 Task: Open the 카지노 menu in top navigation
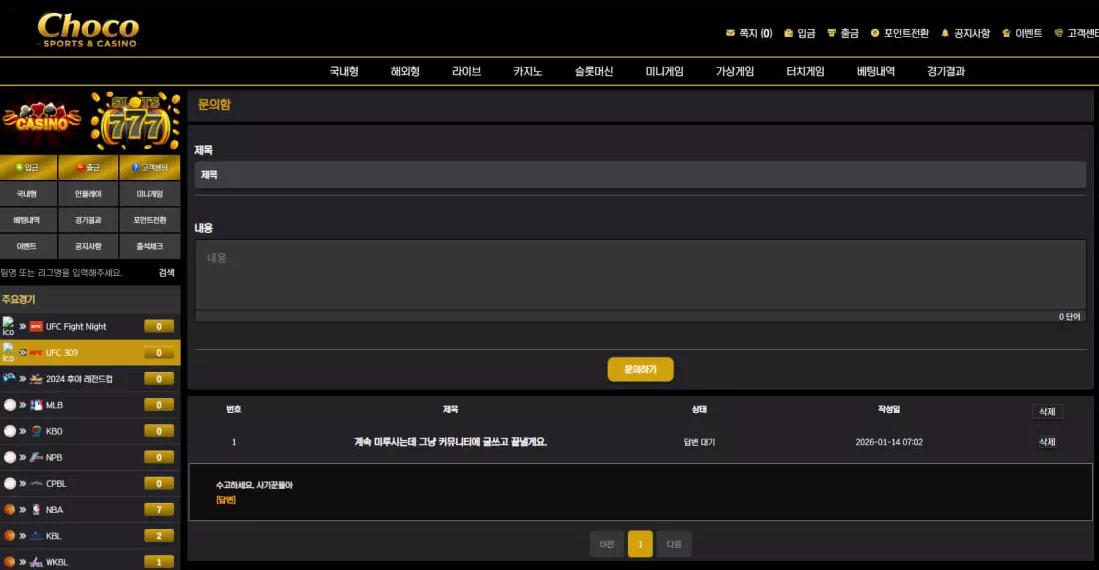527,72
